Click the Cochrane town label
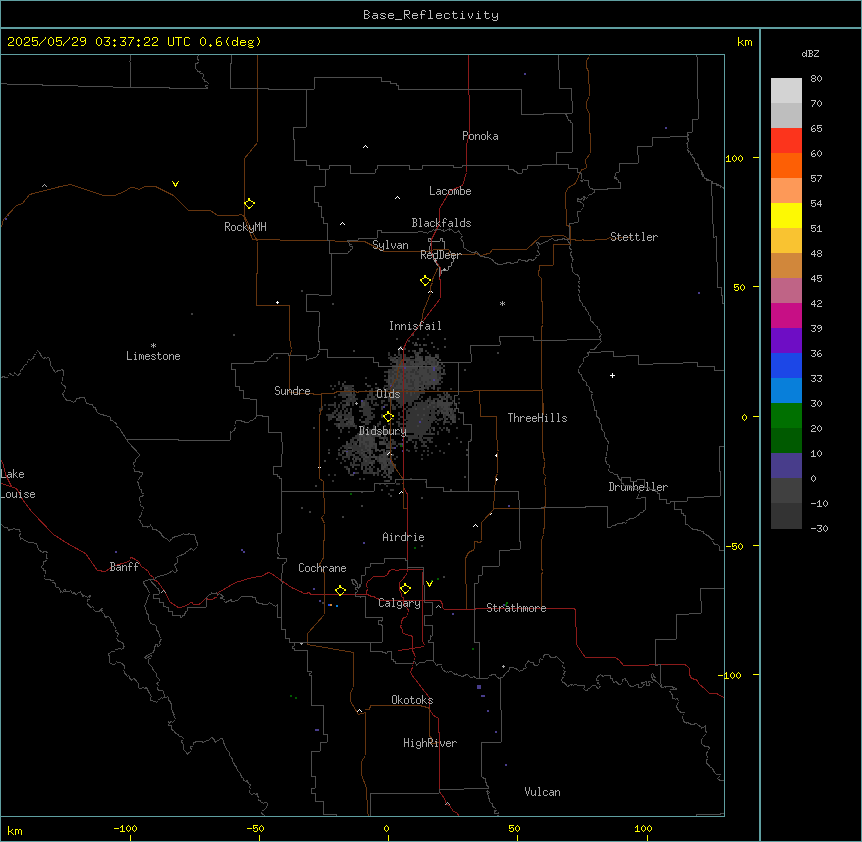The image size is (862, 842). pos(322,568)
